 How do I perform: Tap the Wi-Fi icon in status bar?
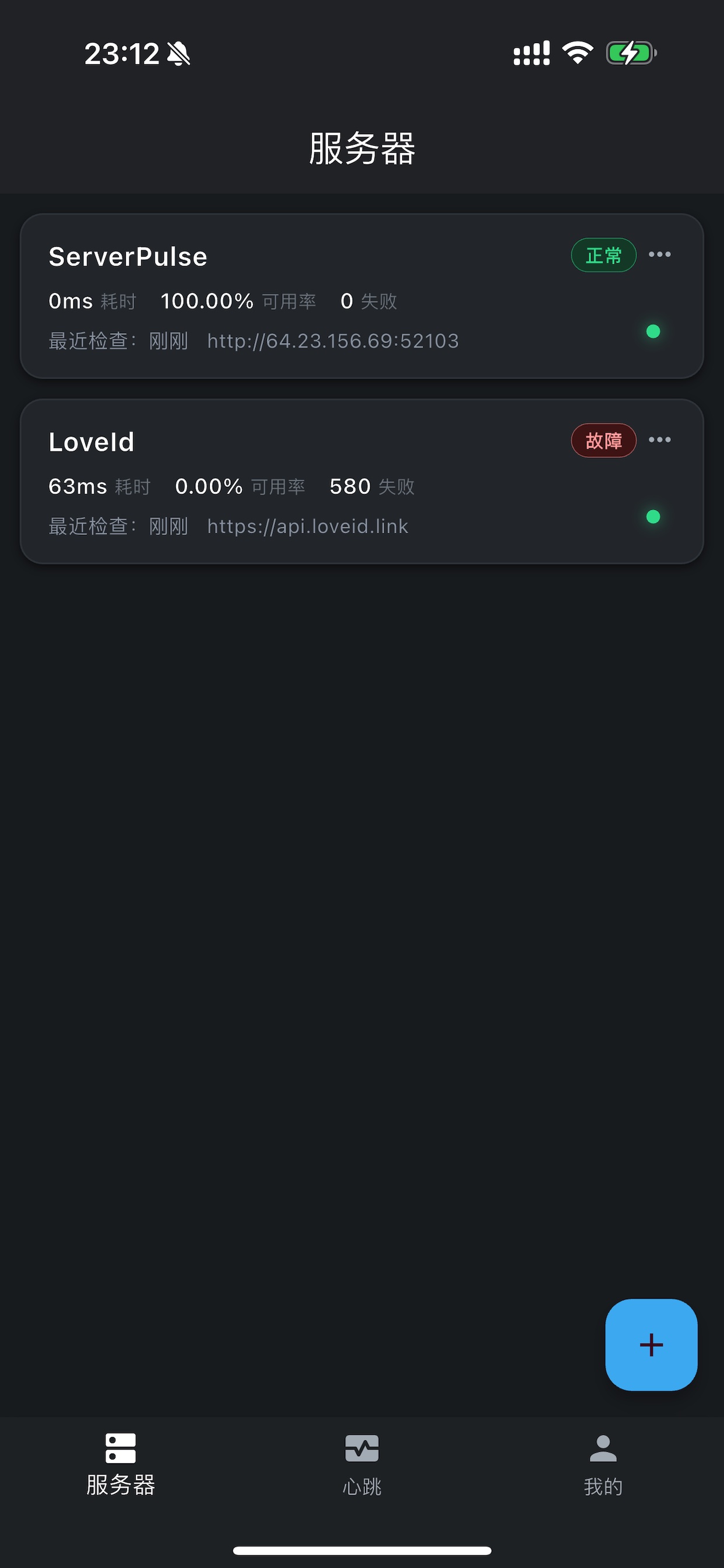[577, 53]
